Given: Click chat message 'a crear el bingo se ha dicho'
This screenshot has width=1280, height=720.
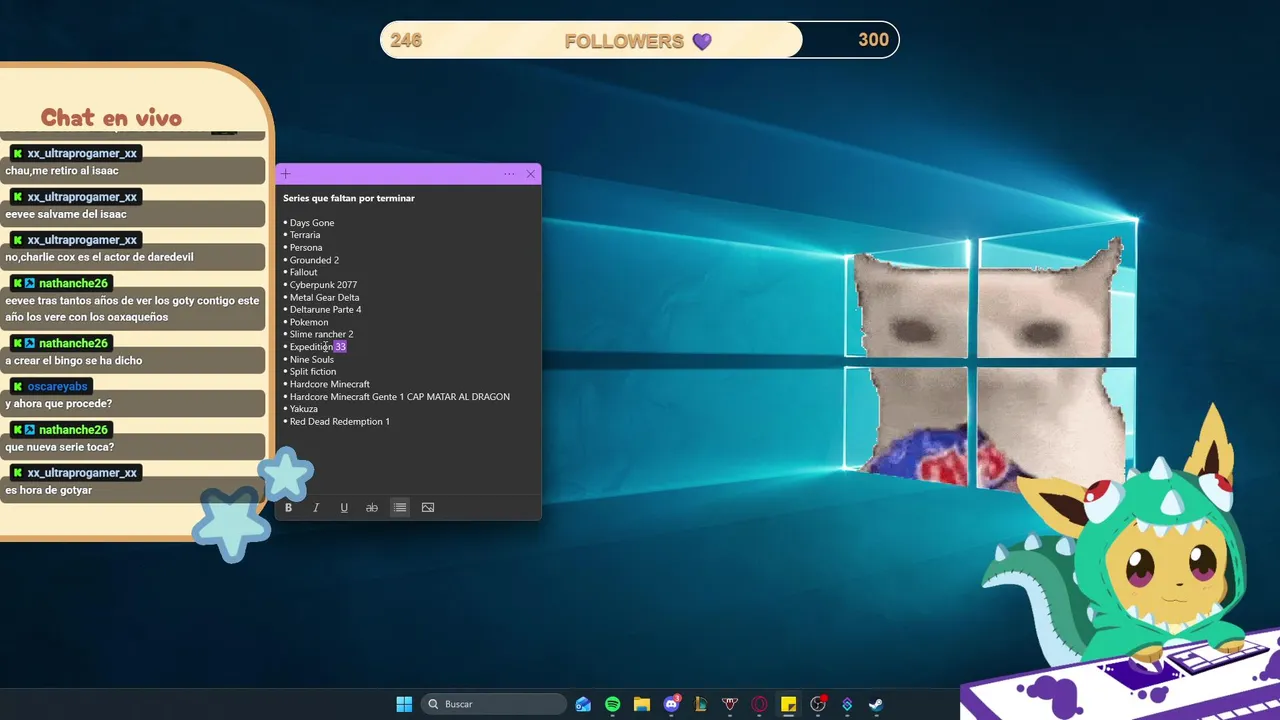Looking at the screenshot, I should (x=74, y=361).
